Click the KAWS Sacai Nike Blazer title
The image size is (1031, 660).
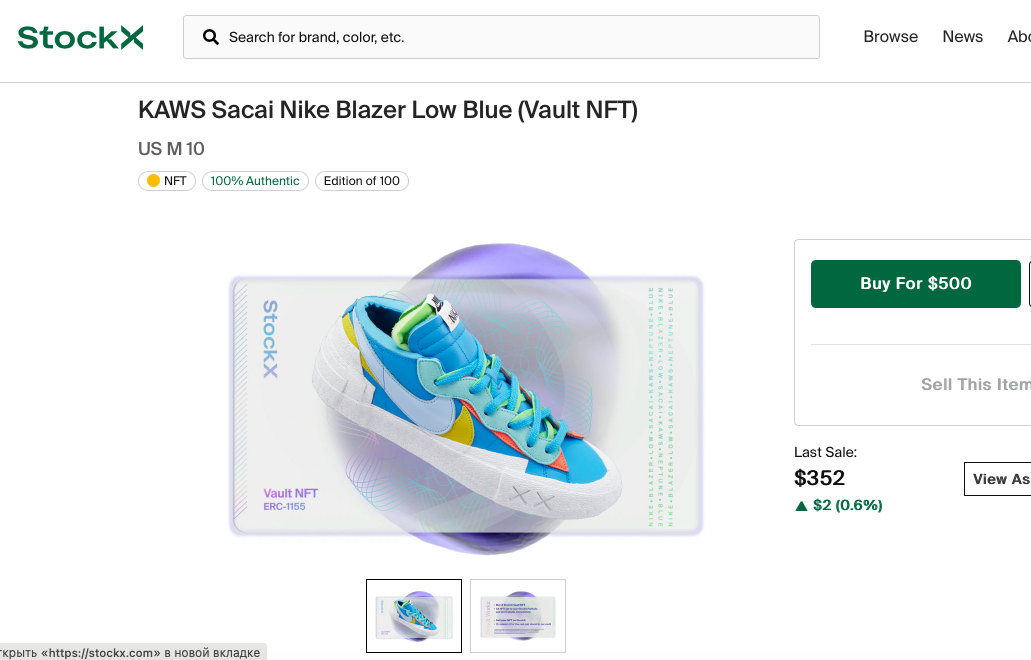coord(388,110)
